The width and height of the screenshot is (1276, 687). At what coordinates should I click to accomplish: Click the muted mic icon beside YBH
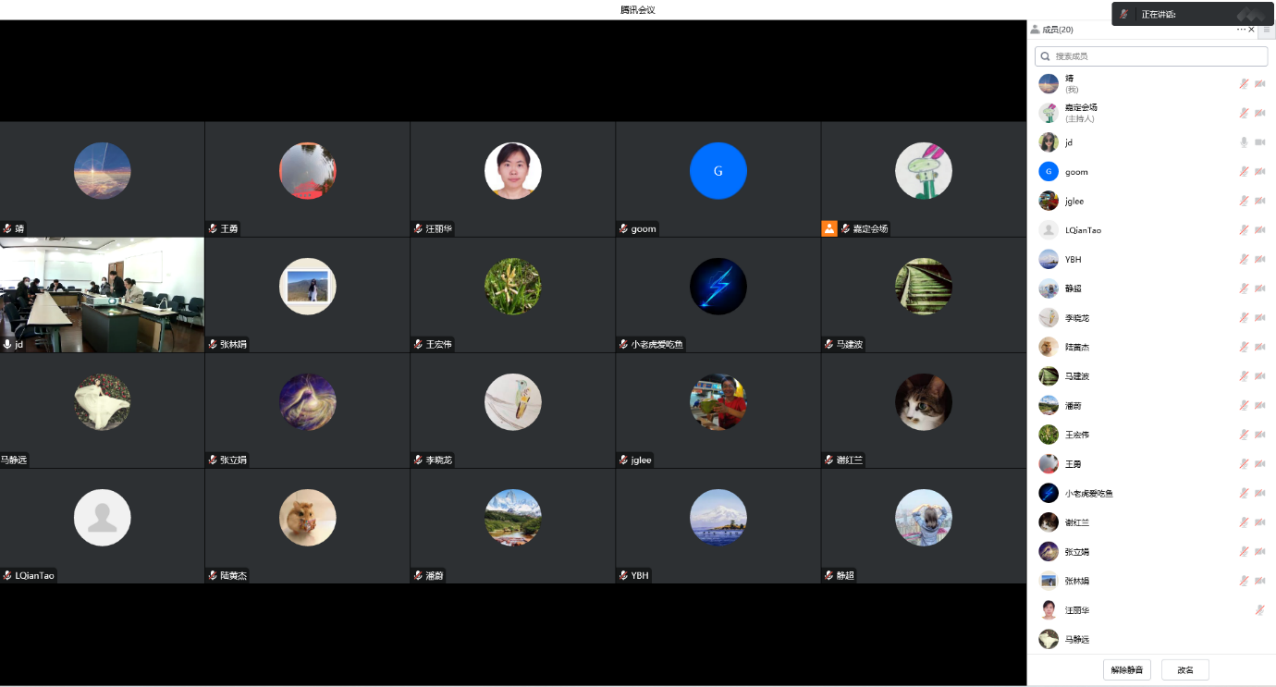pos(1244,259)
